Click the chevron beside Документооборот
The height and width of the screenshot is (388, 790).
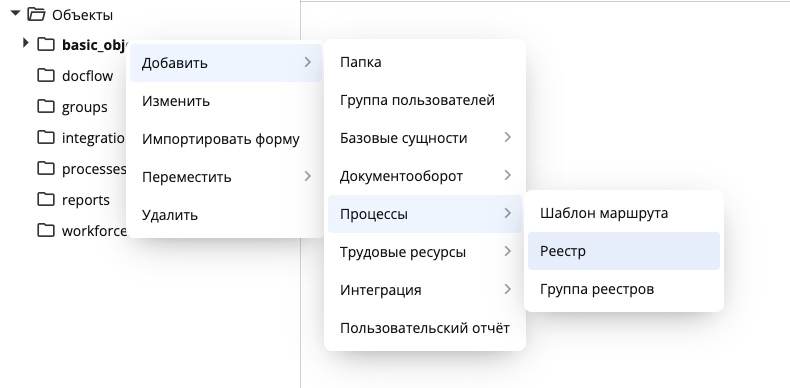(508, 175)
